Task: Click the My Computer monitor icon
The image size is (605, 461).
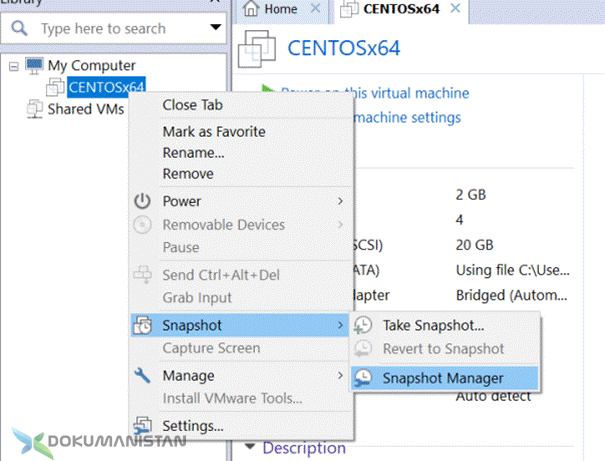Action: pos(34,66)
